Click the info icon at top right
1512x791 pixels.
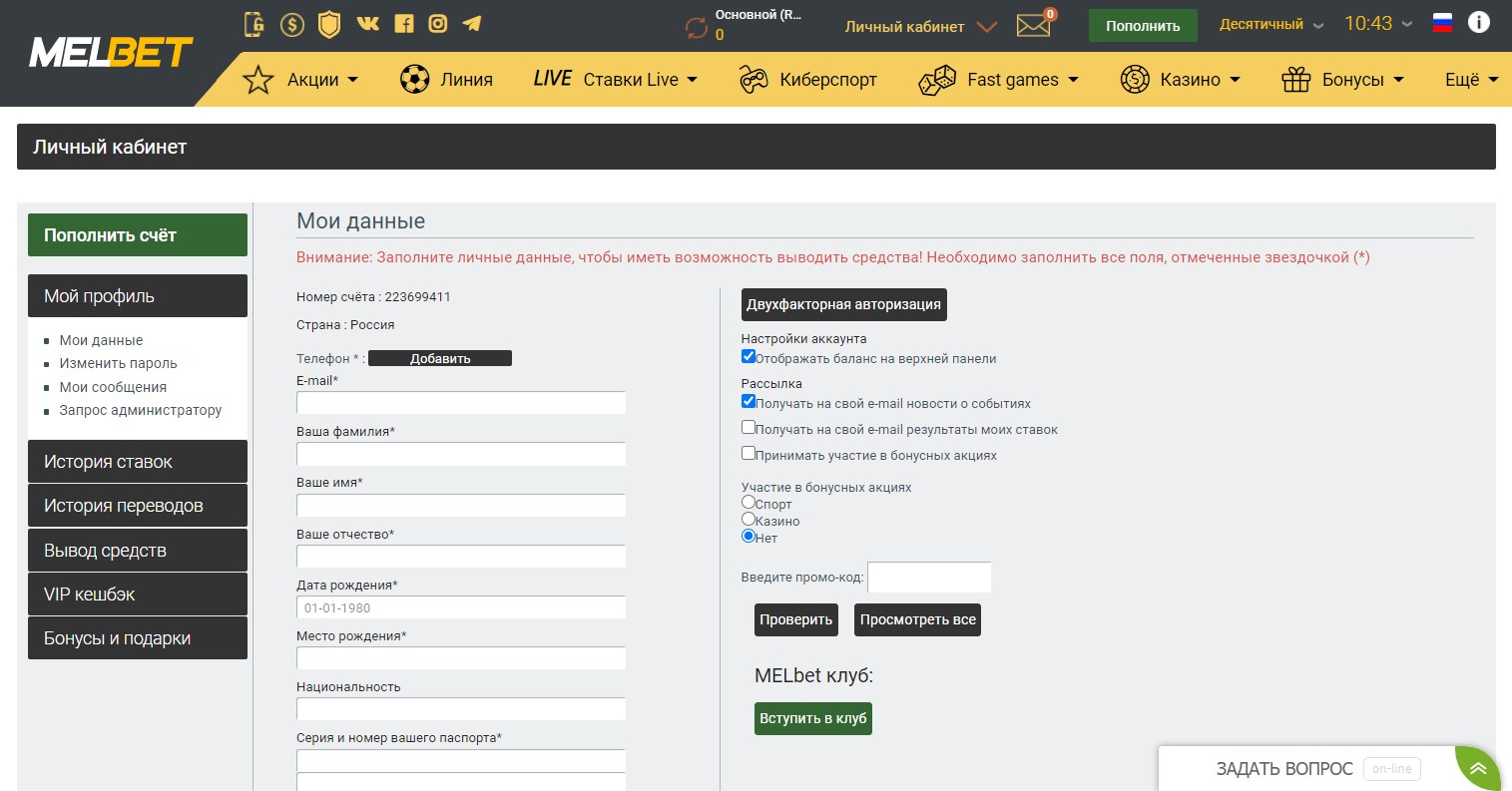coord(1479,22)
